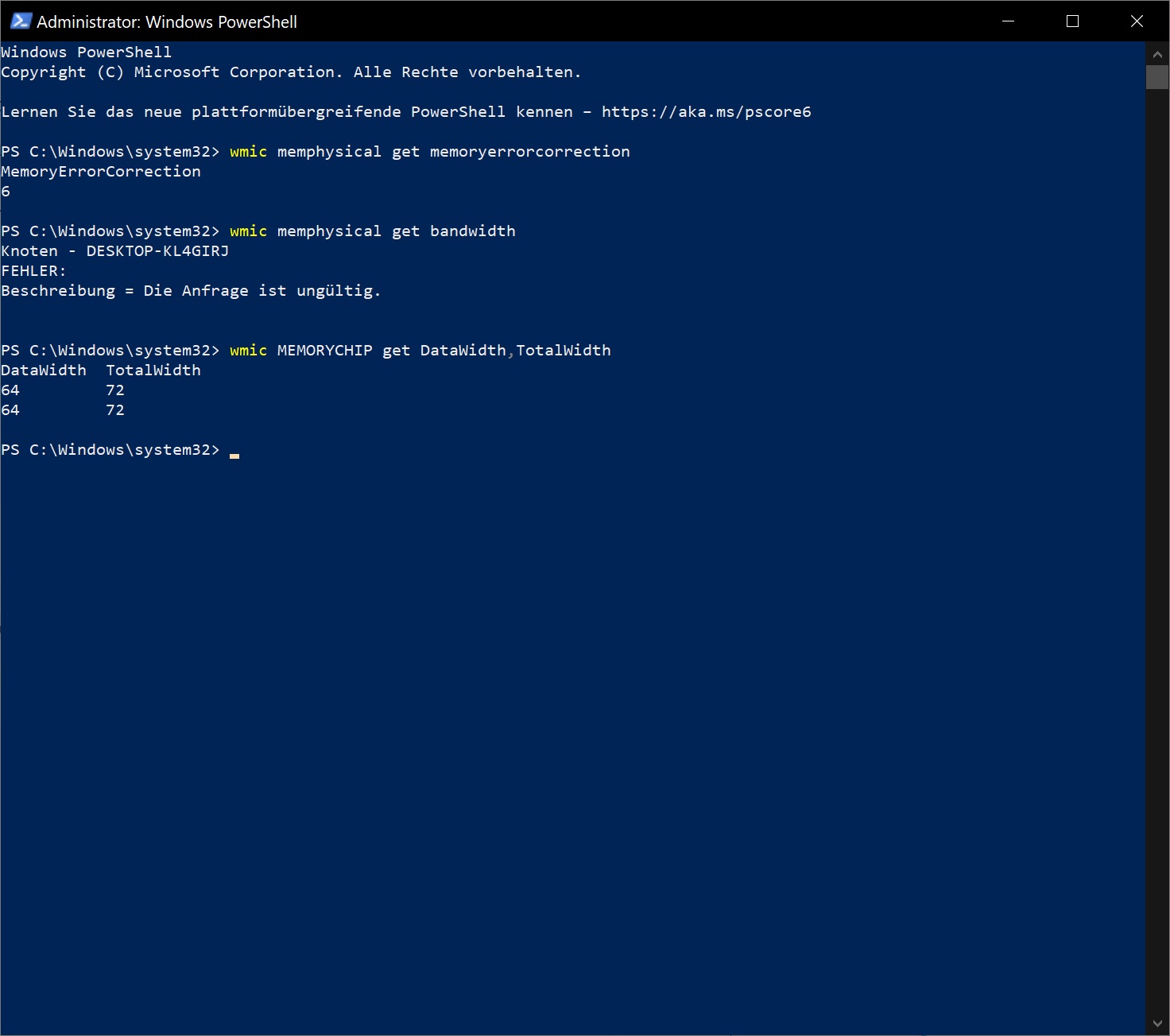Click the 'FEHLER:' error line
Image resolution: width=1170 pixels, height=1036 pixels.
[x=33, y=271]
